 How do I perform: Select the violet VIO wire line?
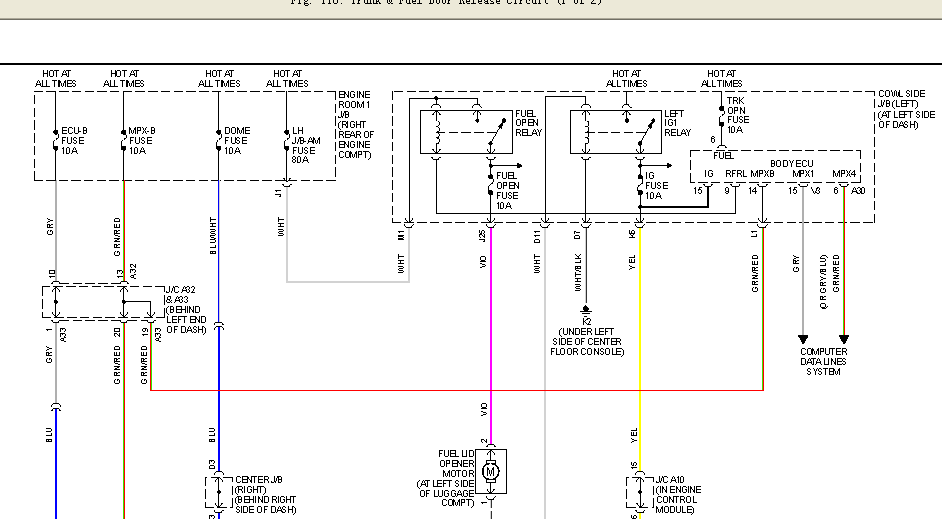pyautogui.click(x=491, y=336)
